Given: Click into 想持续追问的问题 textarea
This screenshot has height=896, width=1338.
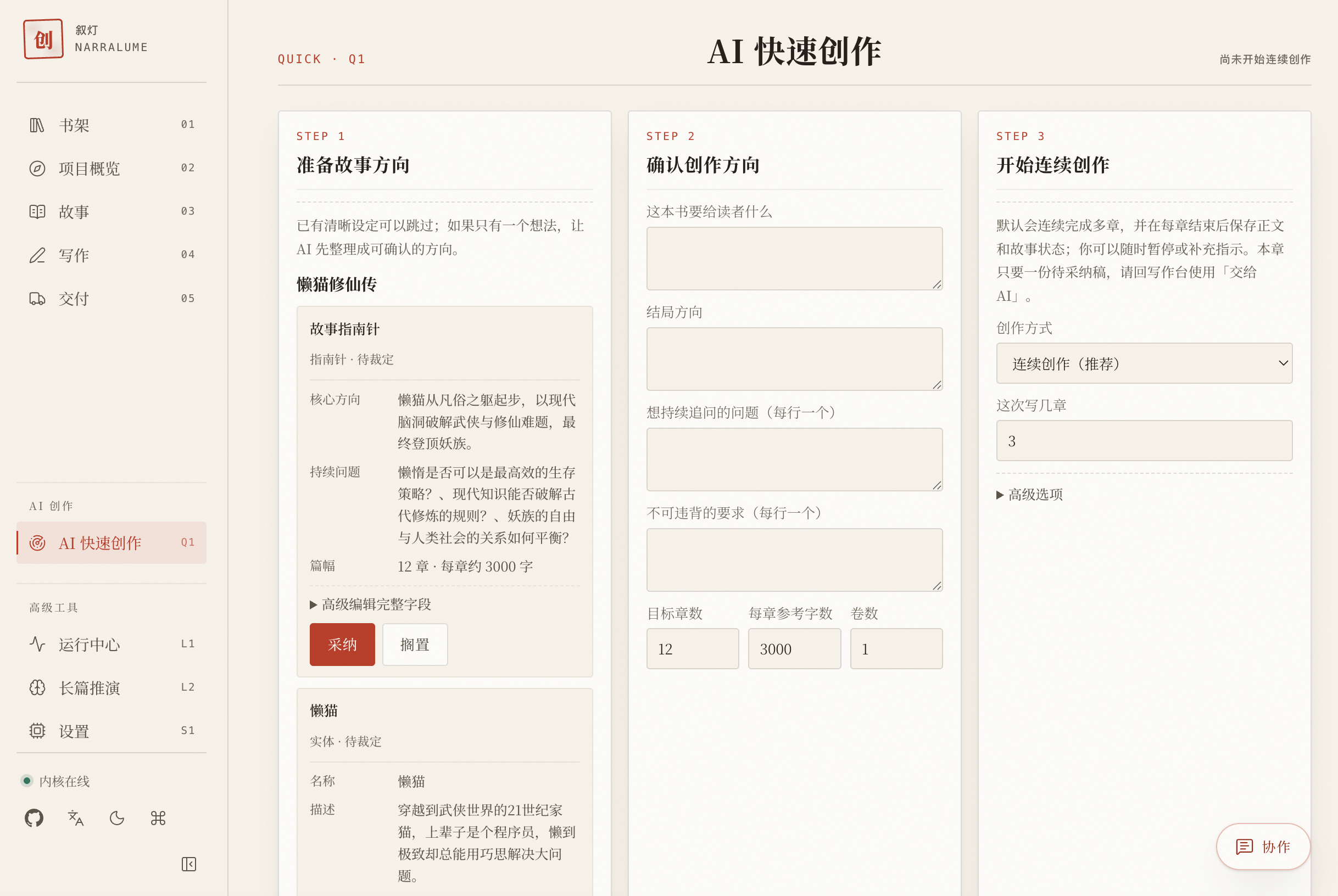Looking at the screenshot, I should pos(794,460).
